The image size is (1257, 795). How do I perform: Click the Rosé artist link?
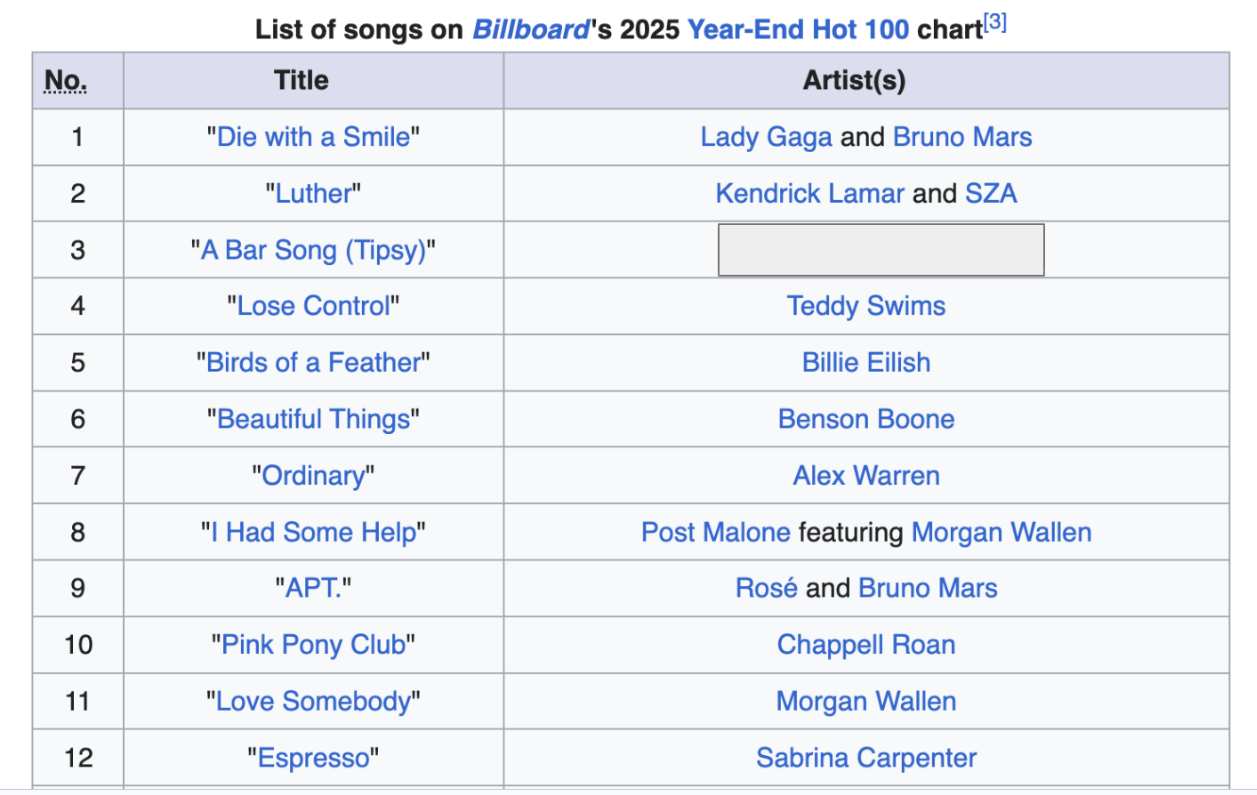click(766, 588)
